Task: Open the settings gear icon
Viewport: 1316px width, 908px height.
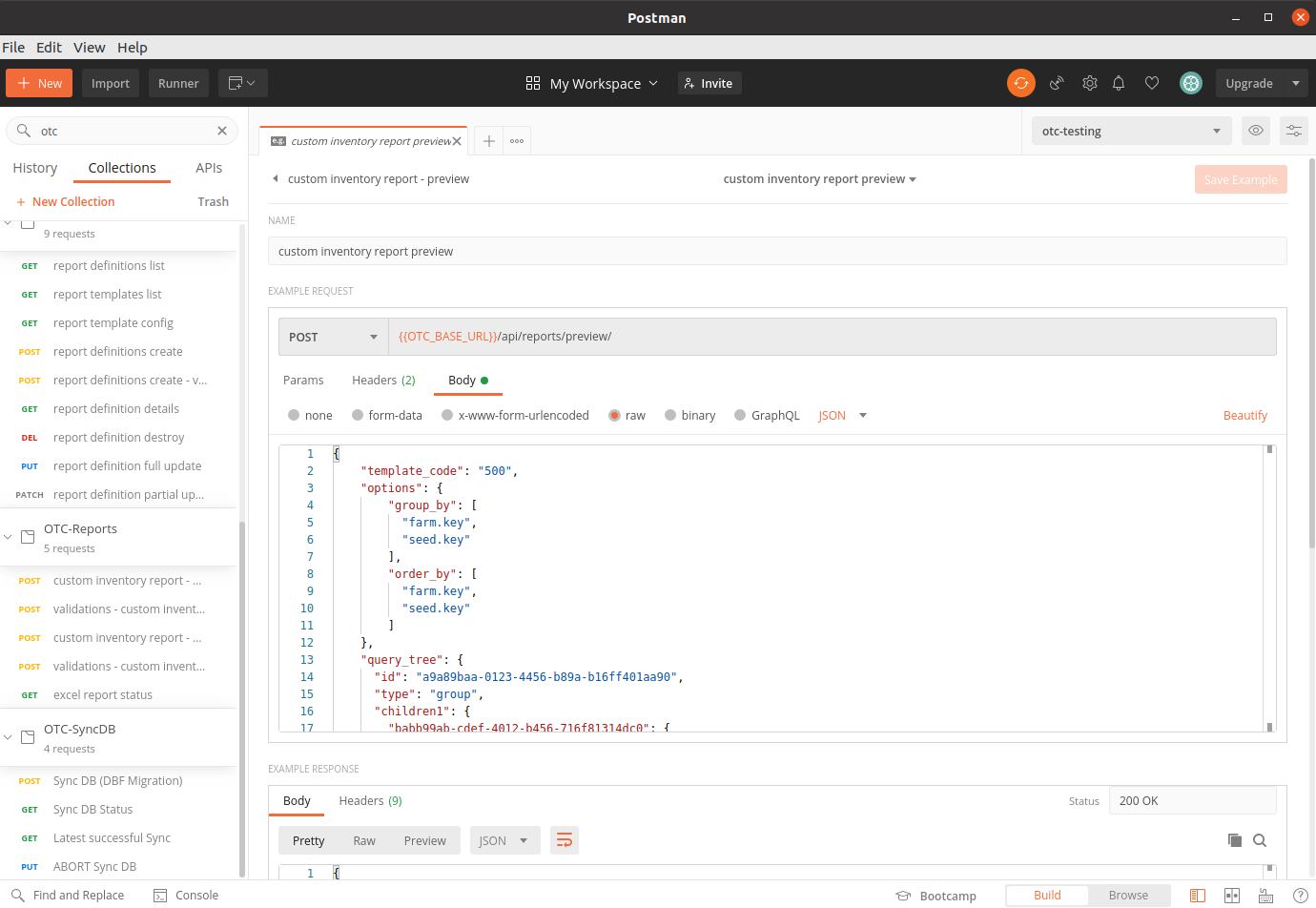Action: tap(1089, 83)
